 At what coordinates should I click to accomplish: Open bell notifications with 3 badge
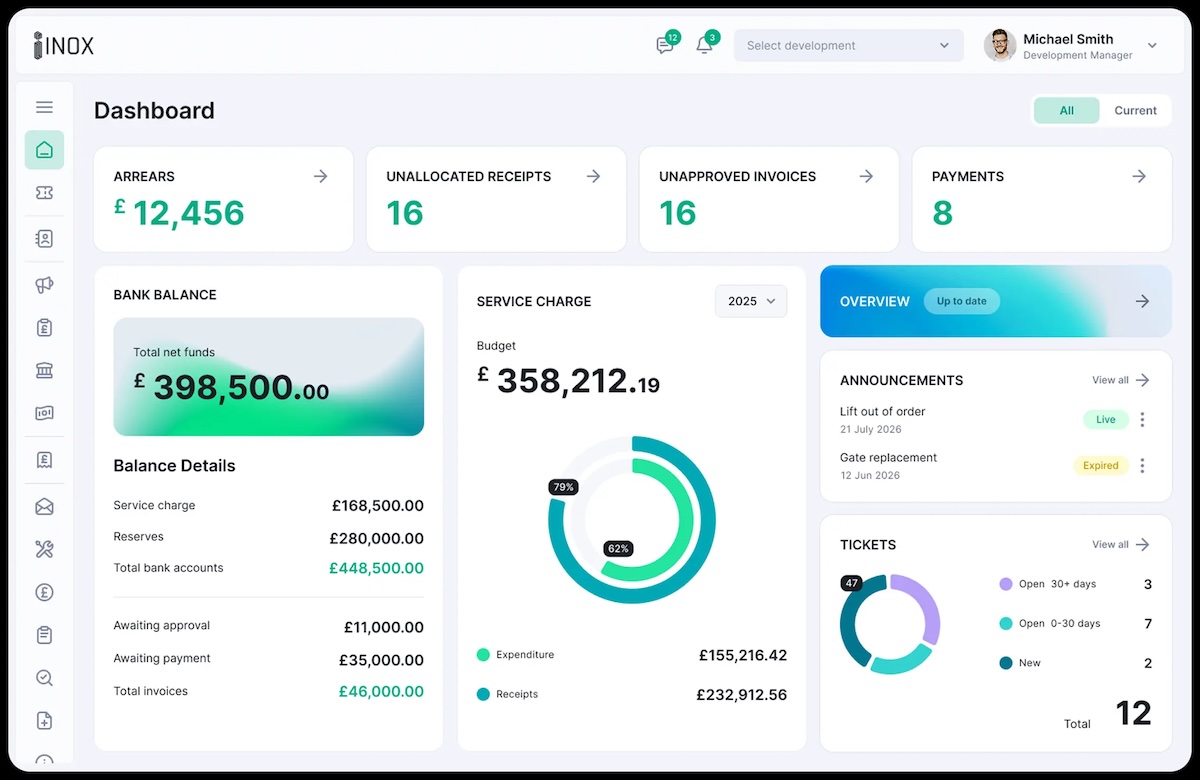pos(705,45)
